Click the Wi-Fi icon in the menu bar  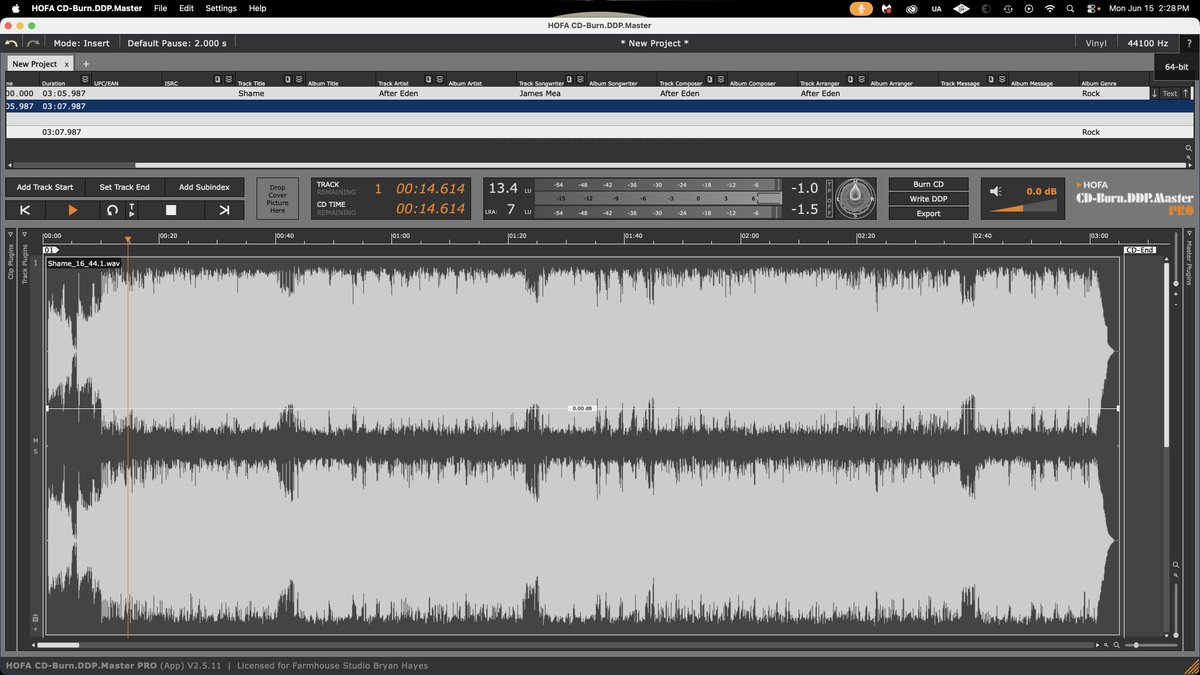coord(1050,8)
